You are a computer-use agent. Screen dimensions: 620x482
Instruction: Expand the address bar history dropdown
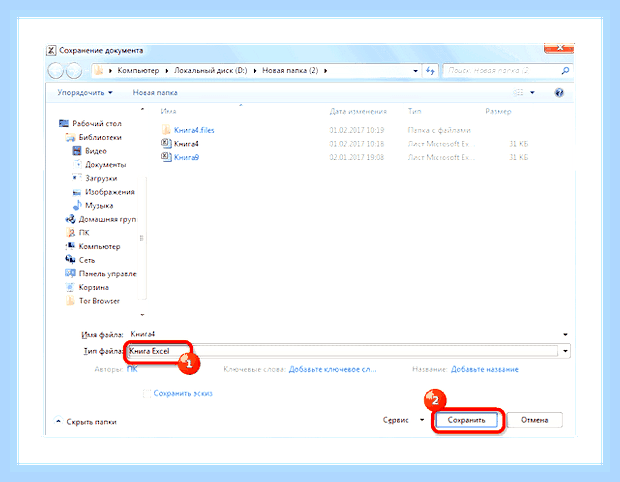pos(415,71)
